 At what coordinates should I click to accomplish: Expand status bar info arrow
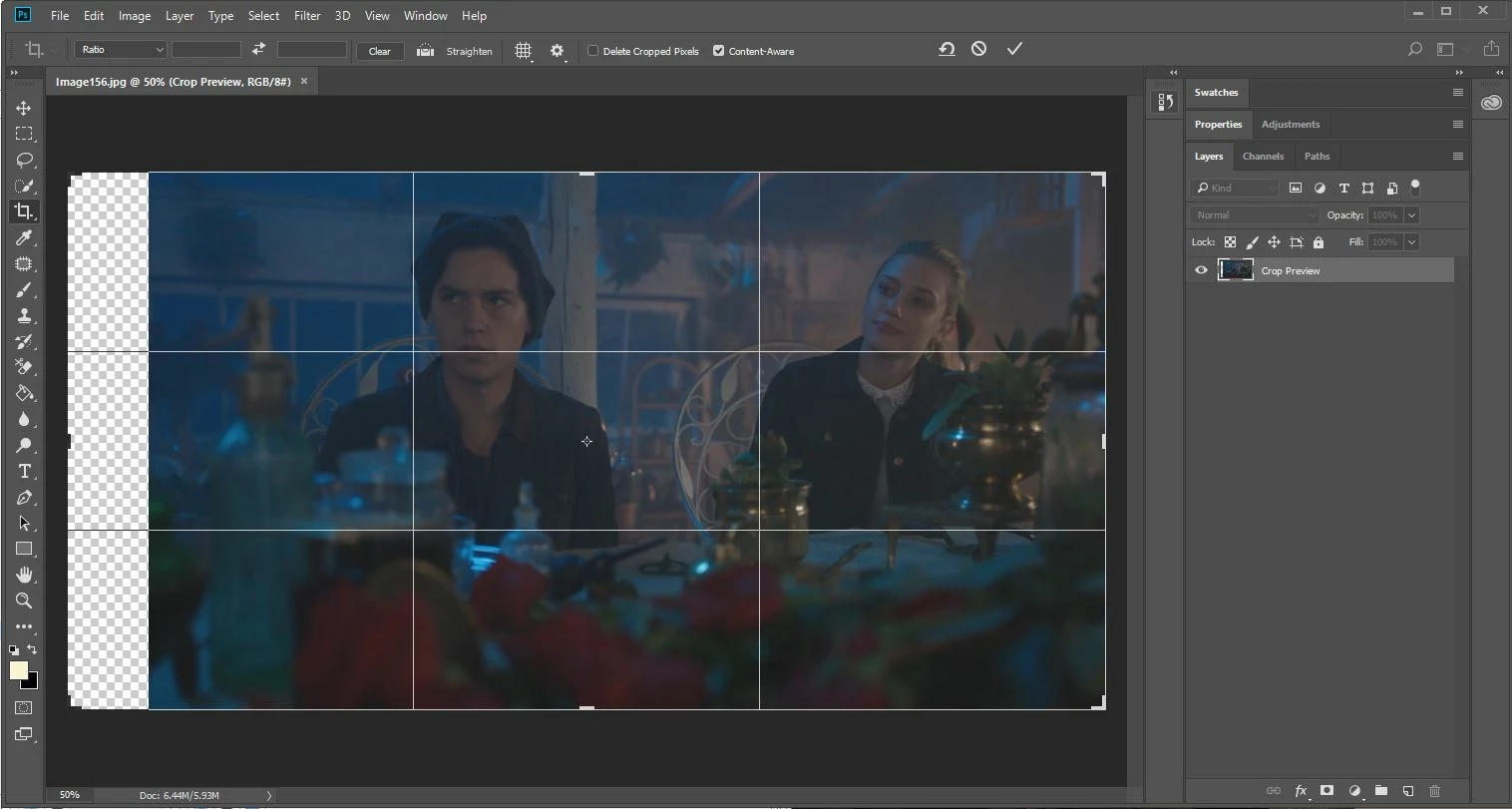point(268,795)
